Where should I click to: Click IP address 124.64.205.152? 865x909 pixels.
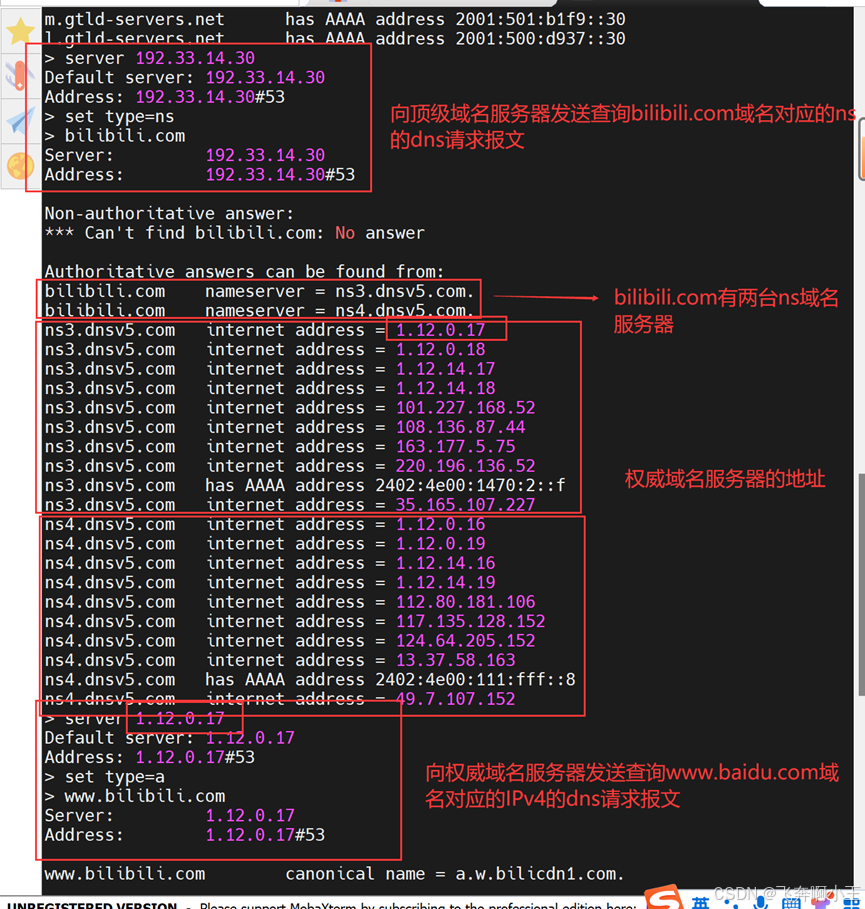pos(466,641)
